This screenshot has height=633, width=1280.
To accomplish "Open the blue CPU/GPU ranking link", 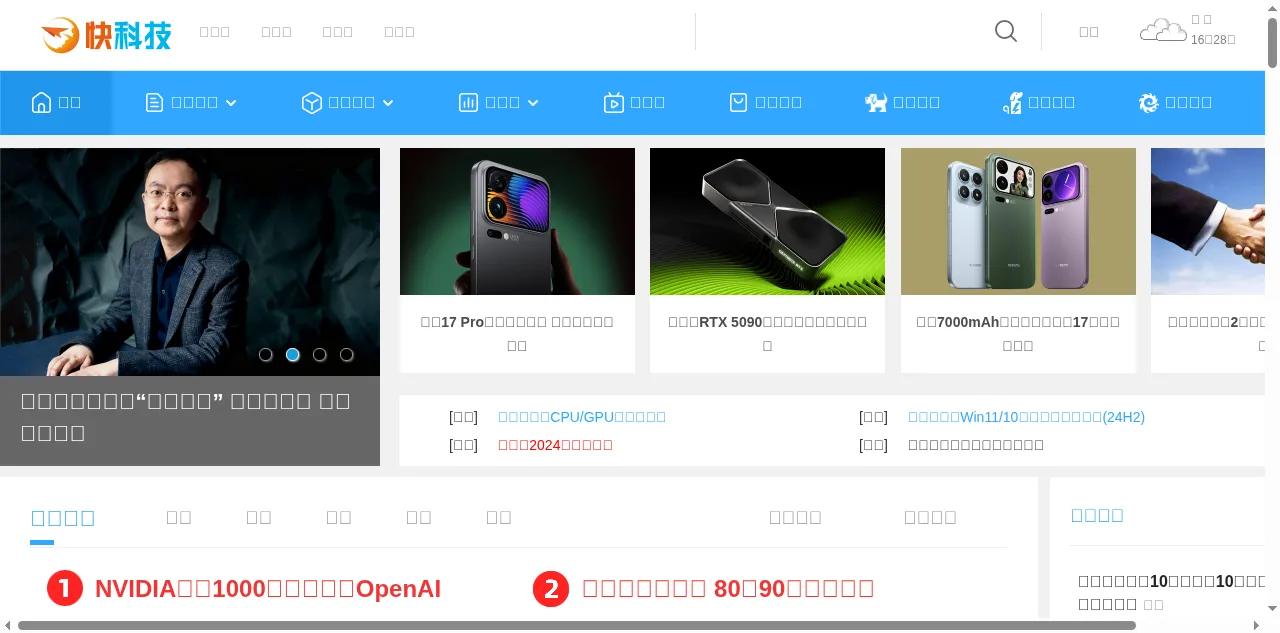I will tap(582, 417).
